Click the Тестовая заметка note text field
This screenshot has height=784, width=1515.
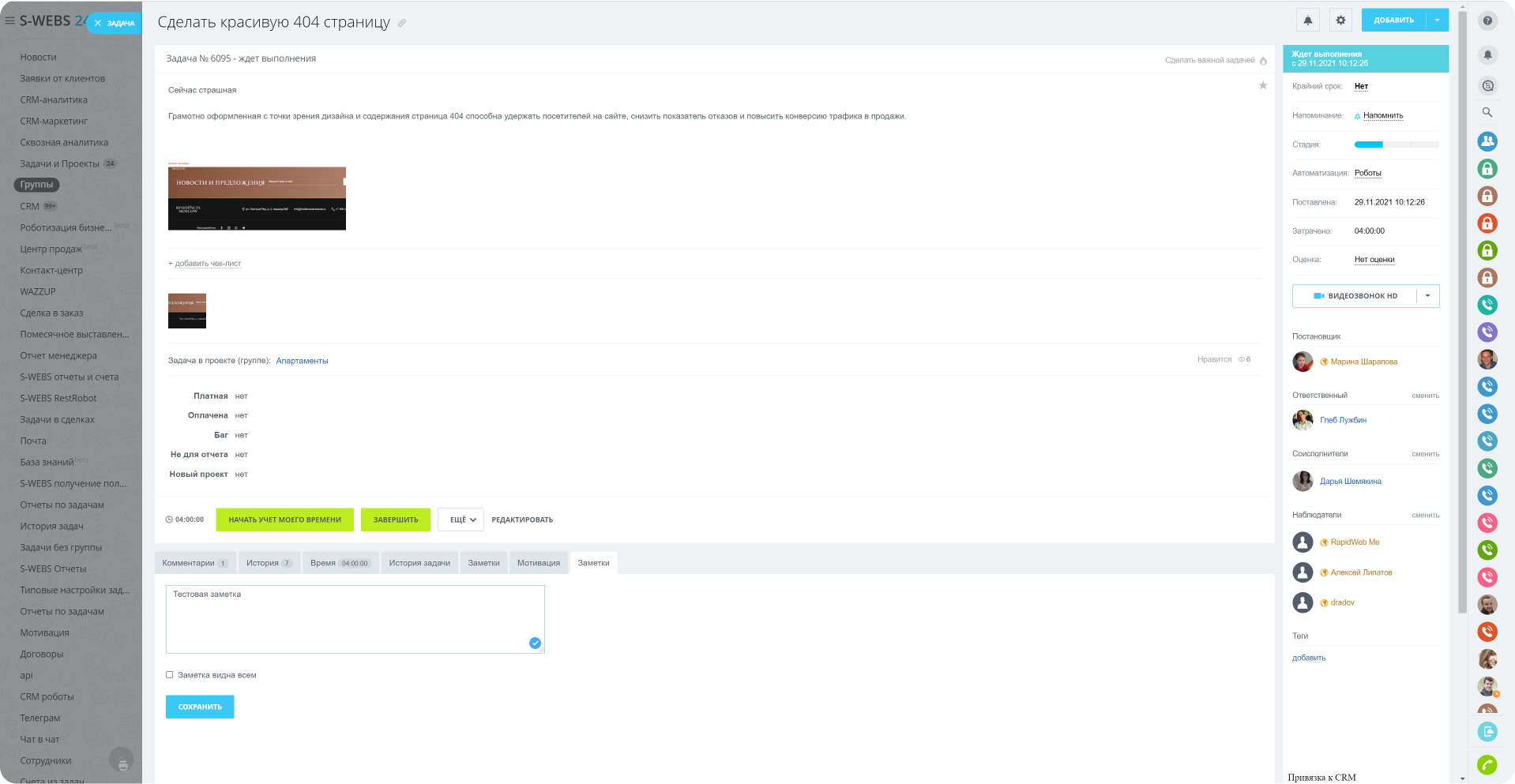[355, 619]
